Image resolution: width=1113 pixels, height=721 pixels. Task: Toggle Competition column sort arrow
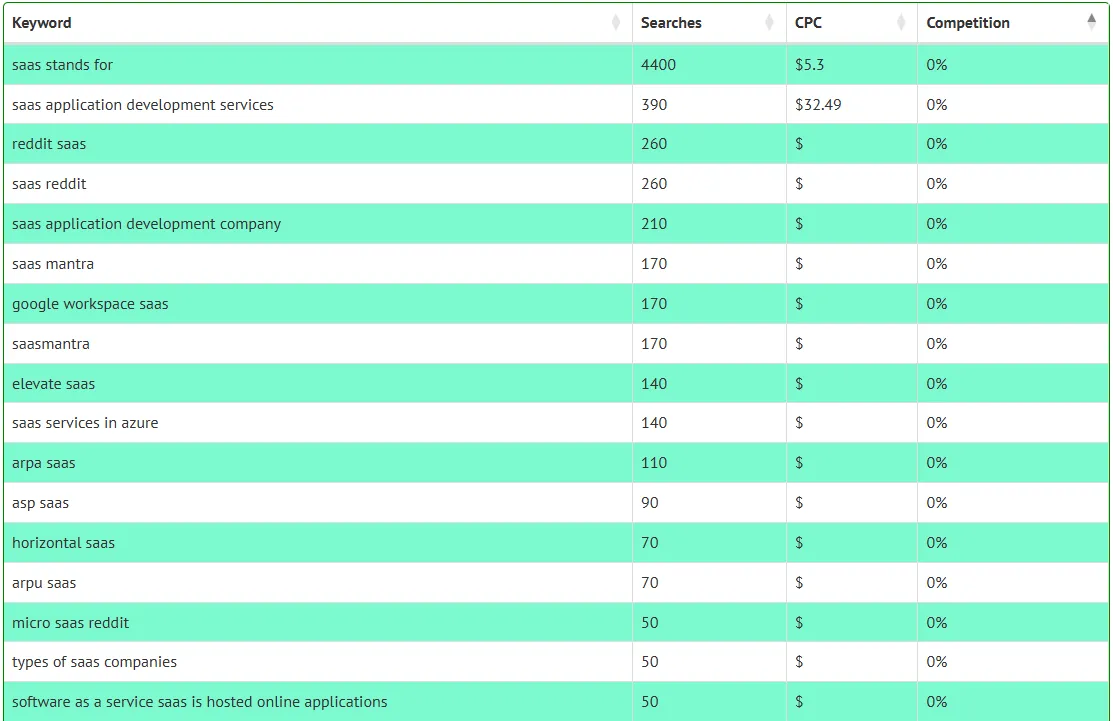point(1092,23)
